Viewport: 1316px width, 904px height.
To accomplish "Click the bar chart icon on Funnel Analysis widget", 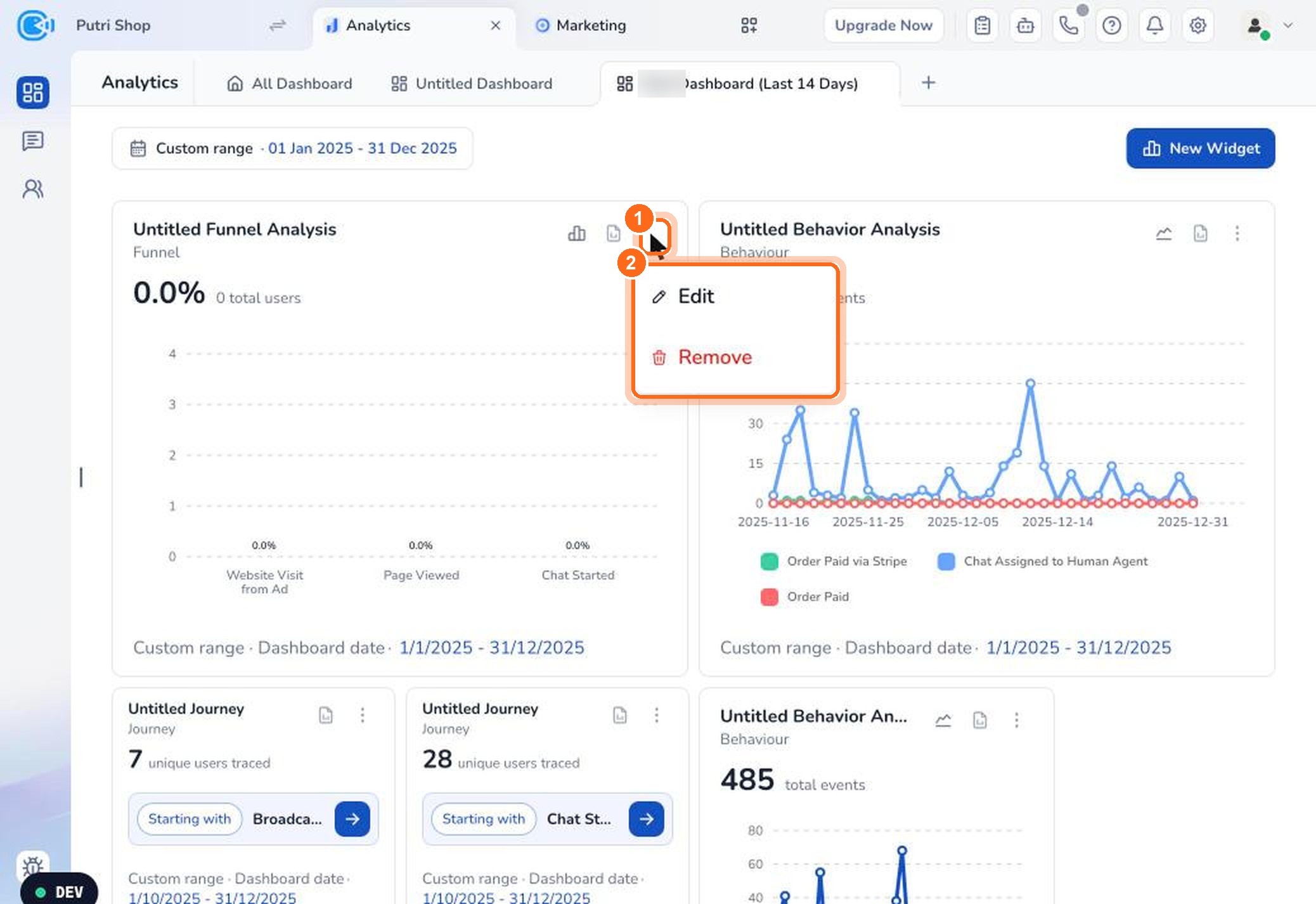I will click(577, 233).
